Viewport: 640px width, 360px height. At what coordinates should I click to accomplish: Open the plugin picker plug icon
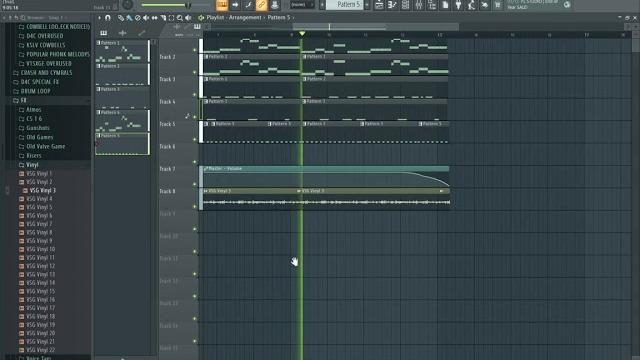458,5
